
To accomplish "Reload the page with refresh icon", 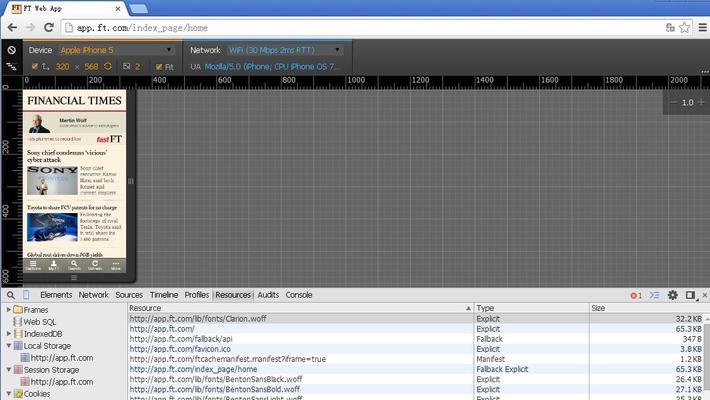I will tap(49, 28).
